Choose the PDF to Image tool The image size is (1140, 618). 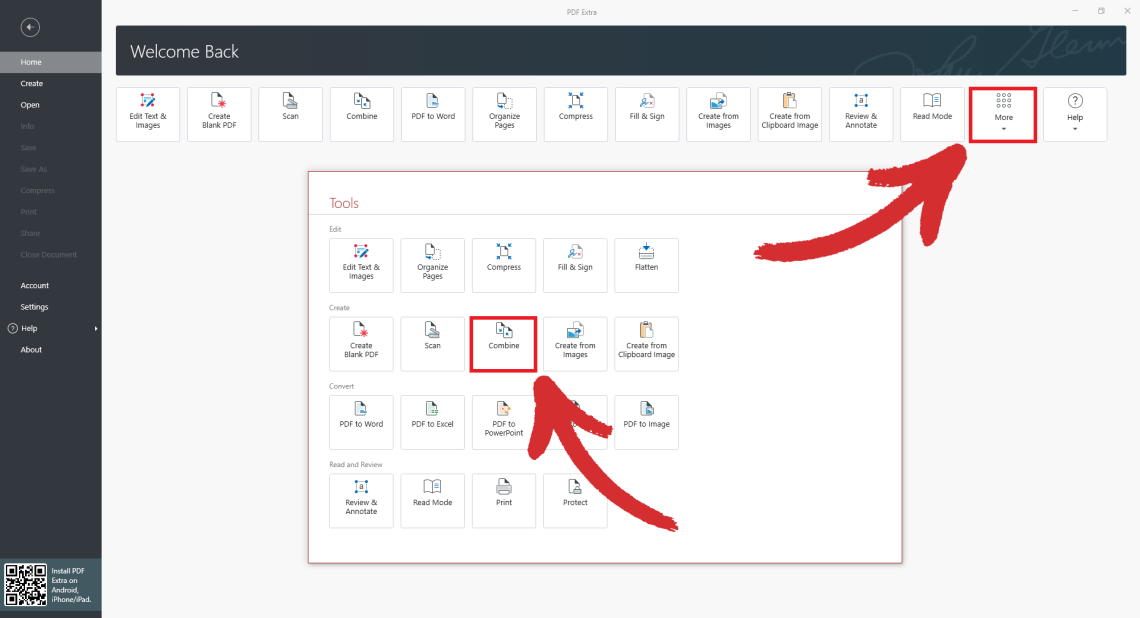click(x=646, y=422)
